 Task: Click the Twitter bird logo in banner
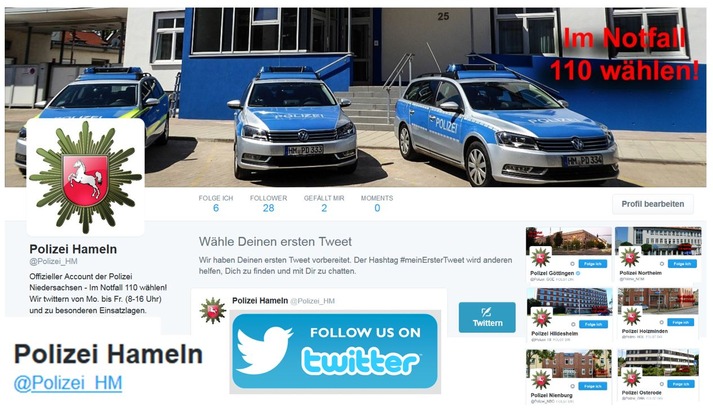click(265, 350)
